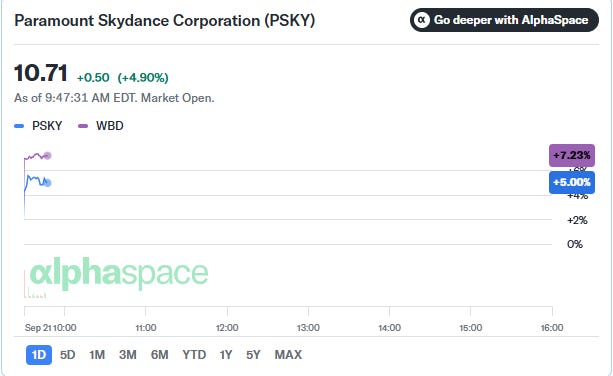
Task: Click the Paramount Skydance Corporation (PSKY) title
Action: (165, 21)
